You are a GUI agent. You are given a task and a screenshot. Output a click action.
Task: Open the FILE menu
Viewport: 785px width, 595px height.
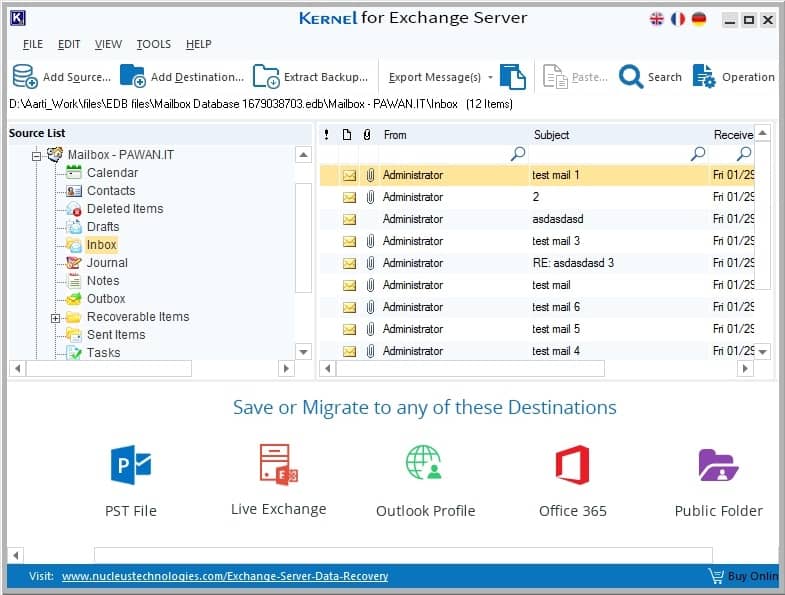tap(33, 44)
